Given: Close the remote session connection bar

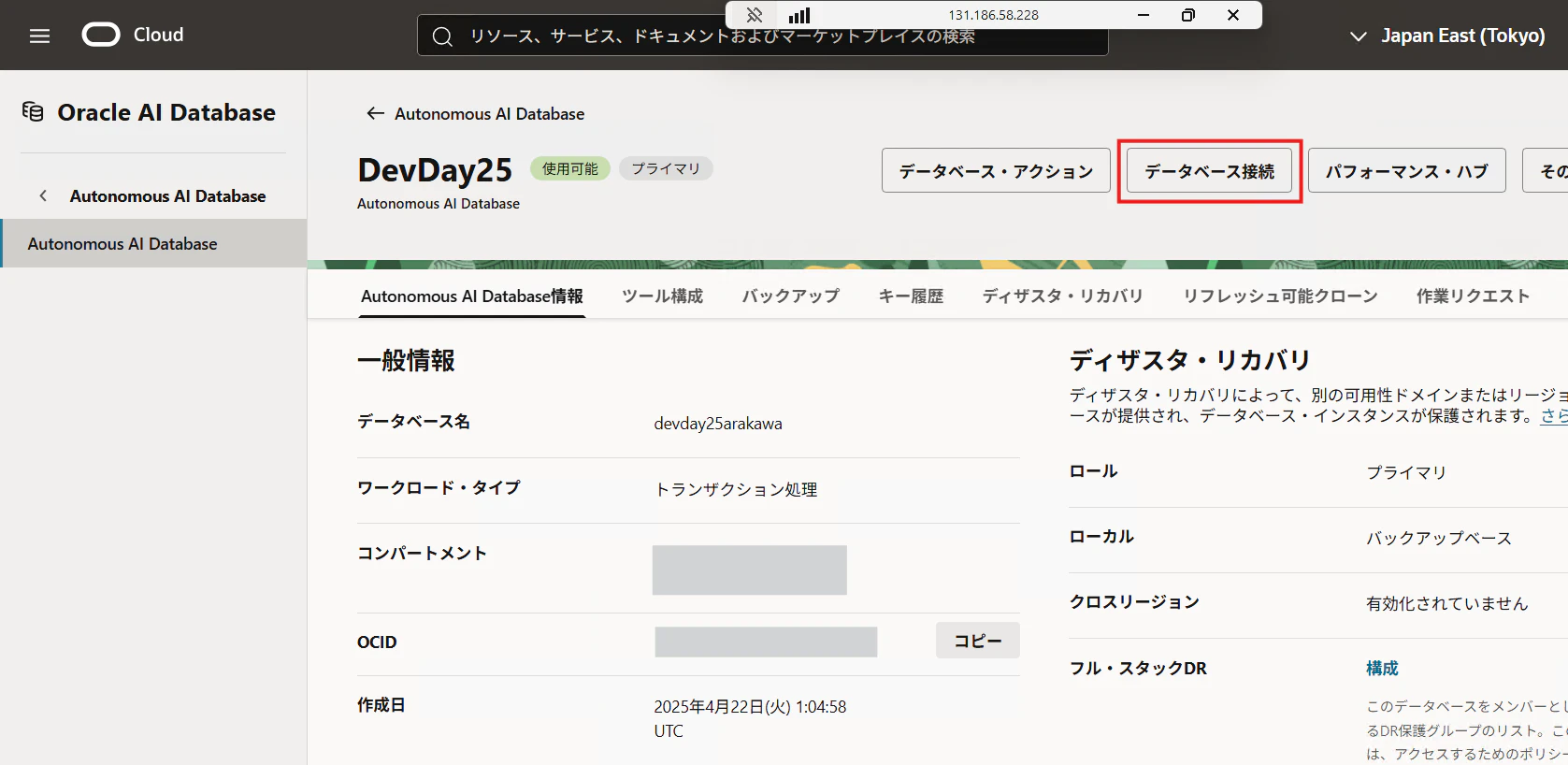Looking at the screenshot, I should point(1233,15).
